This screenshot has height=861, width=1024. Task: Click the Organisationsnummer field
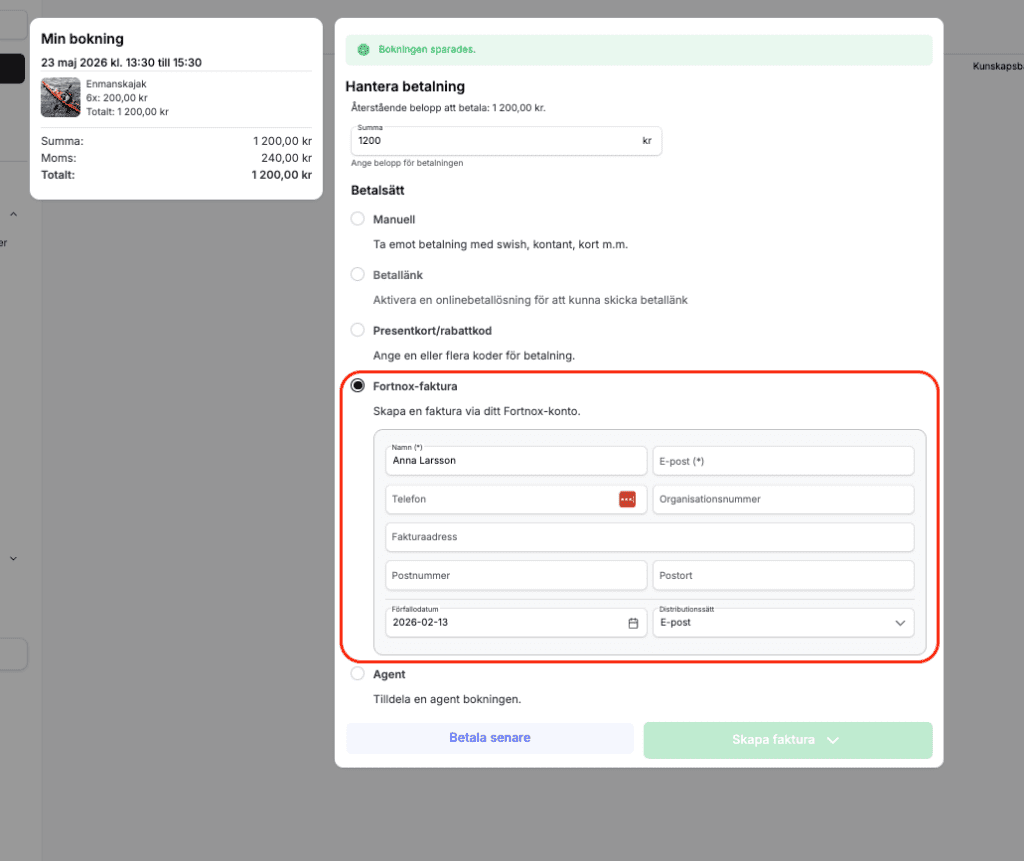tap(783, 499)
